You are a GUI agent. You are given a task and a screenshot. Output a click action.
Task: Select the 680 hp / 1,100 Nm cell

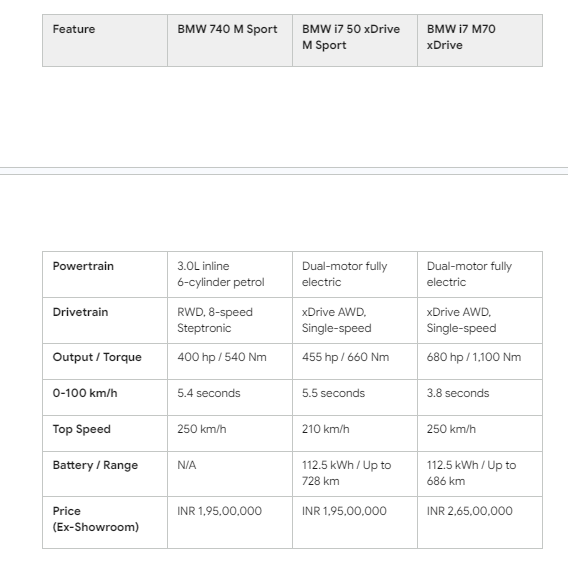click(480, 361)
